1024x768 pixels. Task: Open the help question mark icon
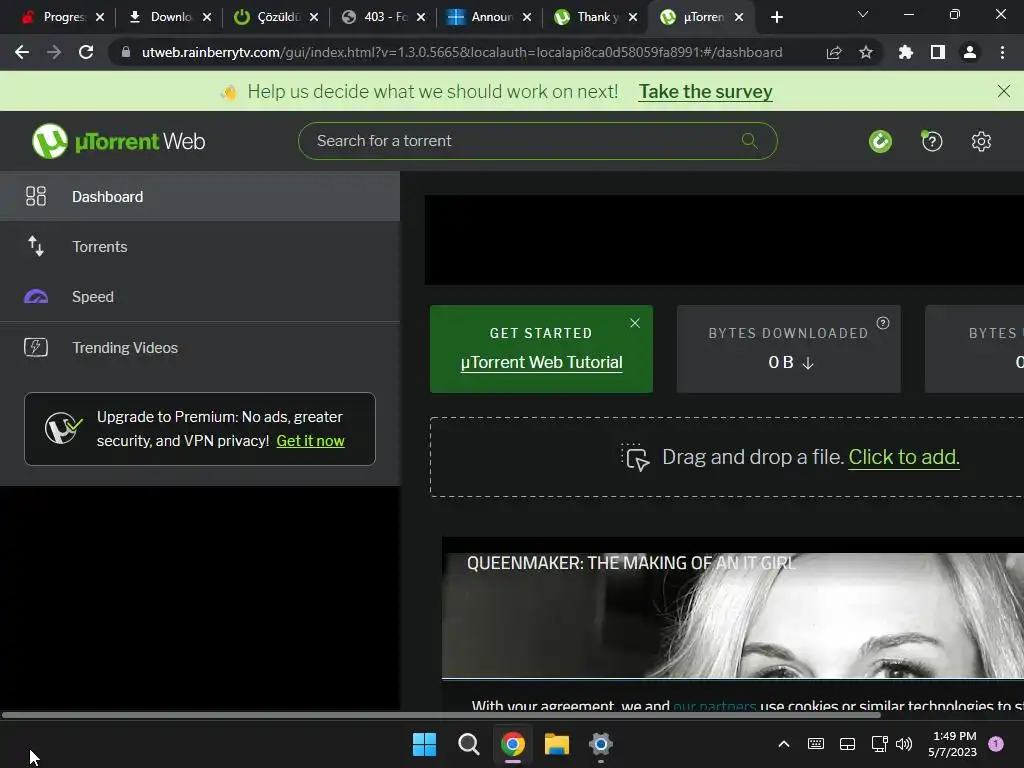932,141
